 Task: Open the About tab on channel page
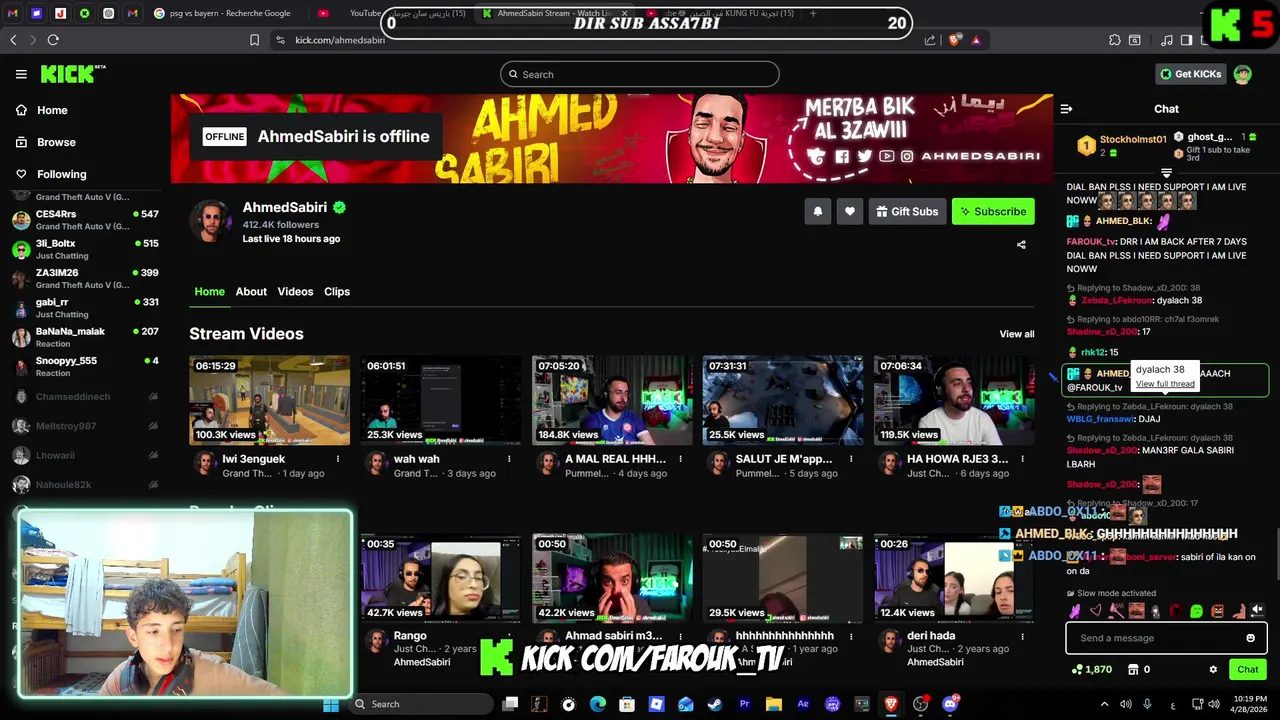pyautogui.click(x=251, y=292)
